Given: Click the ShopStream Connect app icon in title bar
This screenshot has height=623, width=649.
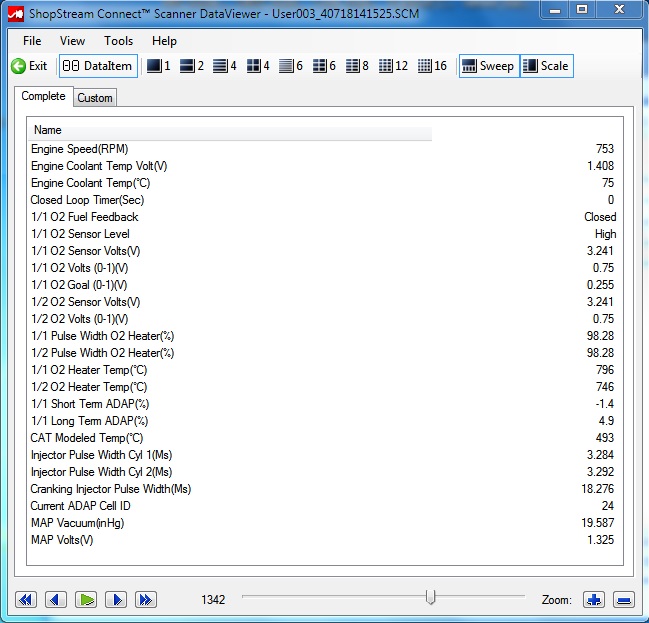Looking at the screenshot, I should coord(16,14).
